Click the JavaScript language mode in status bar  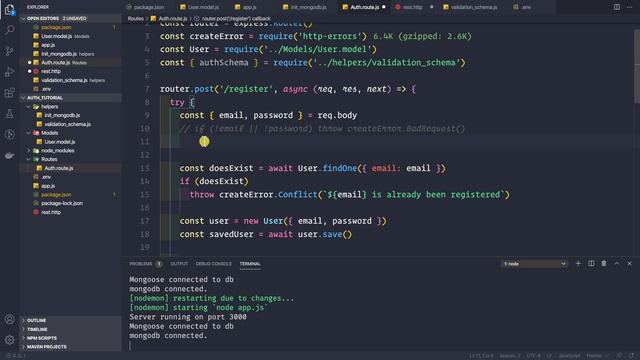click(569, 356)
